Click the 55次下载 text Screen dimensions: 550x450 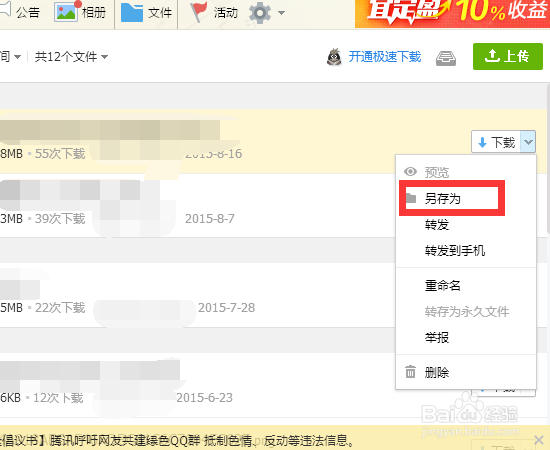click(60, 154)
